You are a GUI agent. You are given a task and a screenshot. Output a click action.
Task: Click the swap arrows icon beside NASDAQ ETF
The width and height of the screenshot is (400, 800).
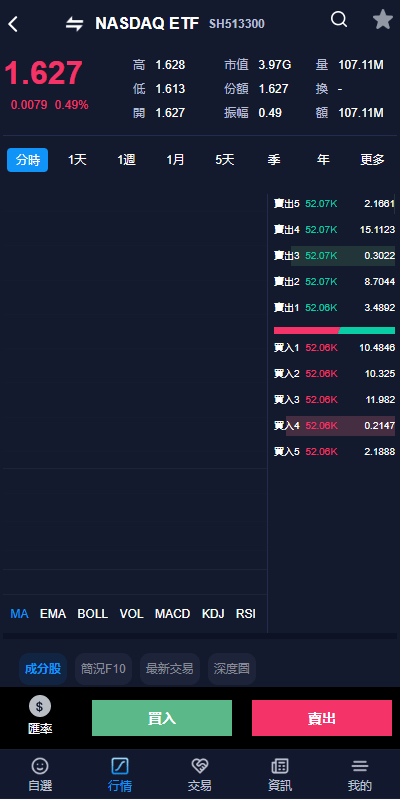74,23
